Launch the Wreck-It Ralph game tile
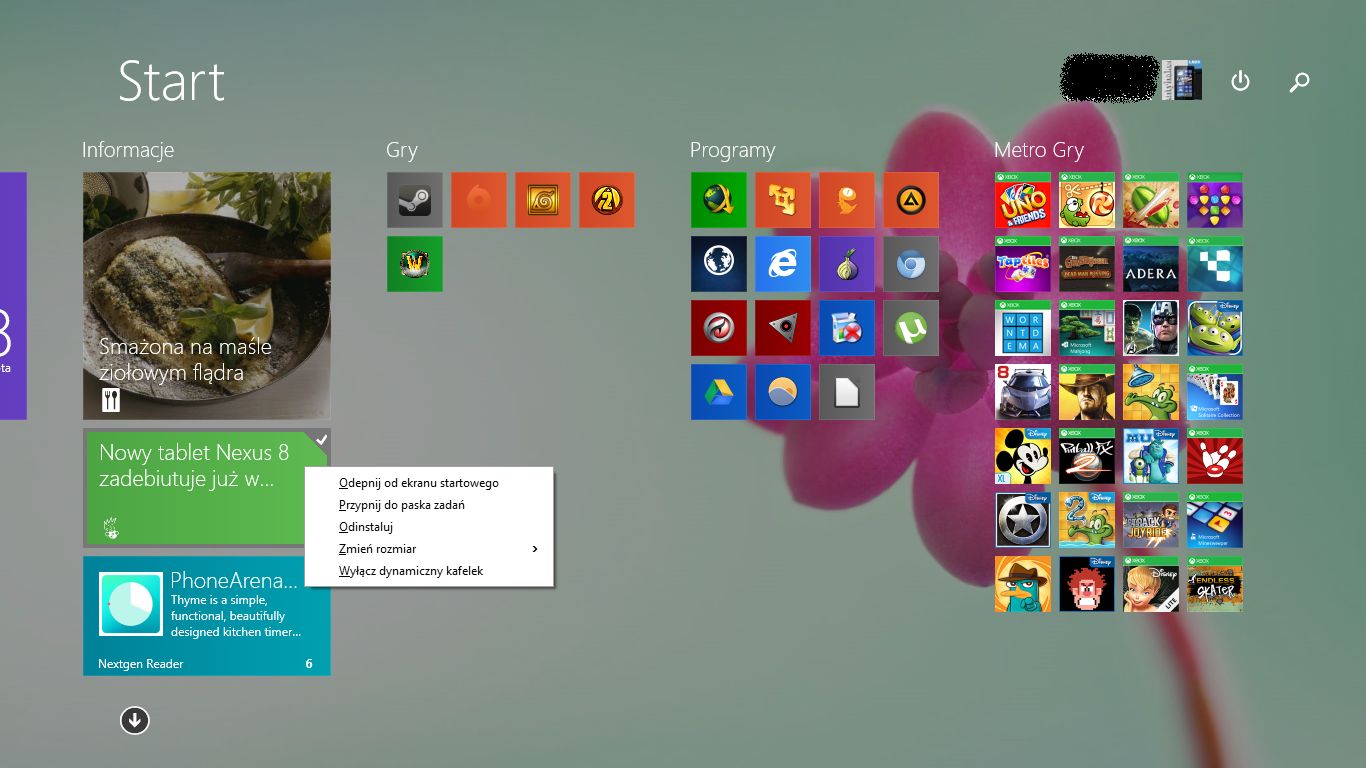1366x768 pixels. [1087, 584]
